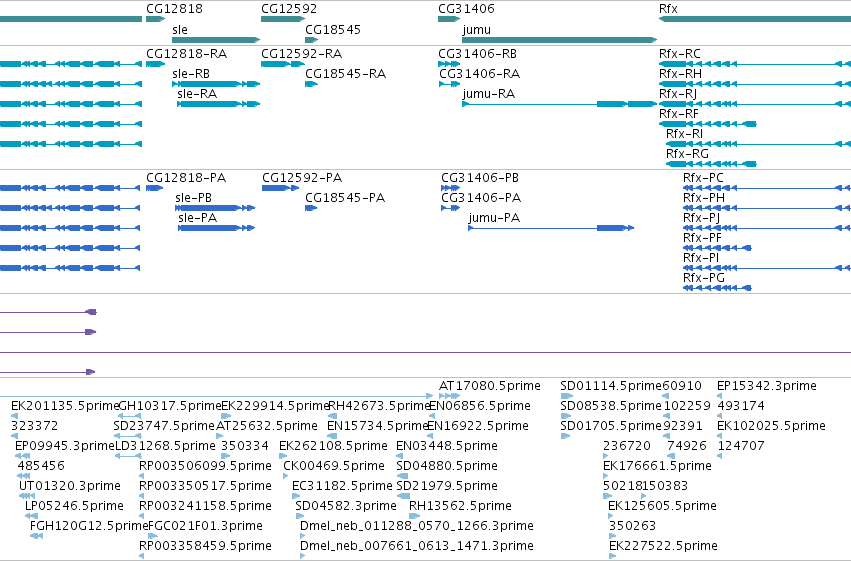Click the Rfx gene label
The width and height of the screenshot is (851, 561).
(668, 9)
